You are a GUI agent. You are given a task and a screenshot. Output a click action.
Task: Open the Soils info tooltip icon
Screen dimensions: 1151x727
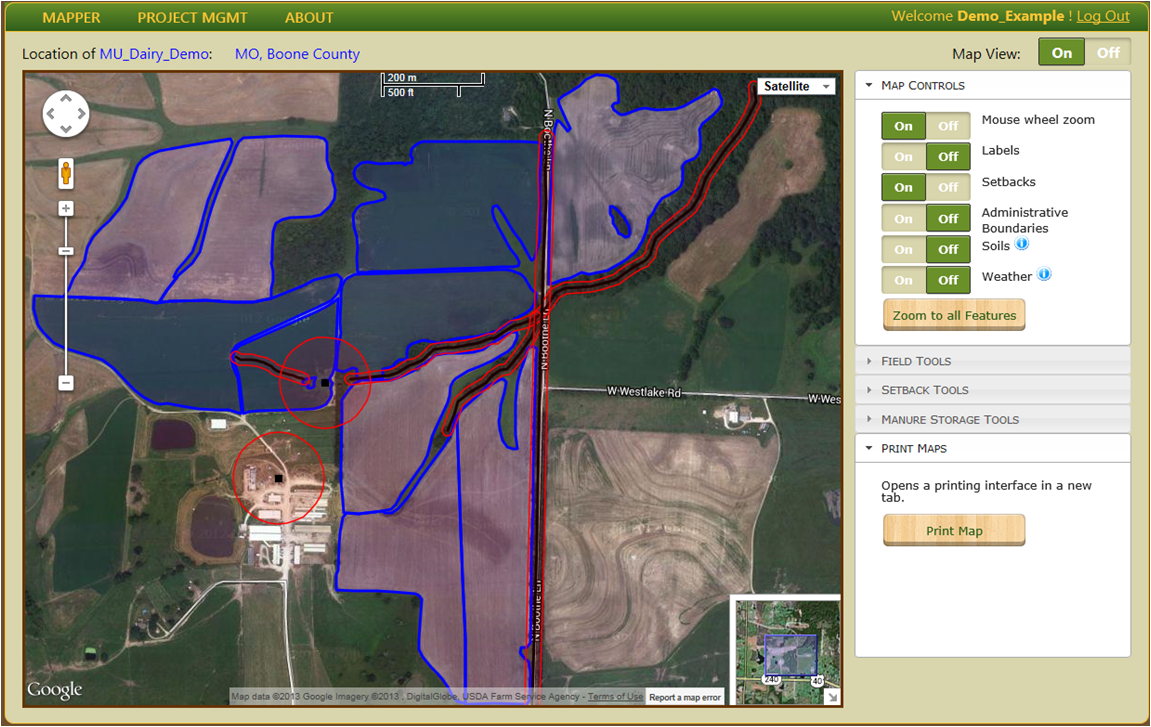[1021, 243]
